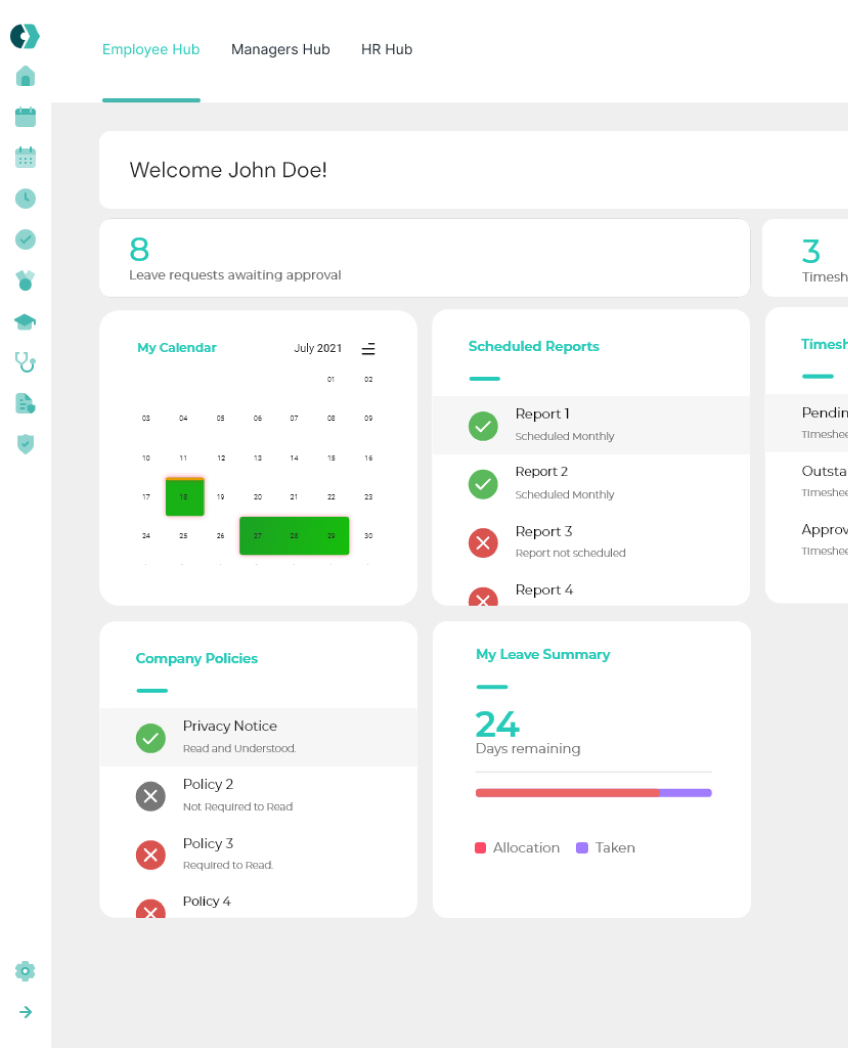Switch to the Employee Hub tab

pyautogui.click(x=151, y=49)
